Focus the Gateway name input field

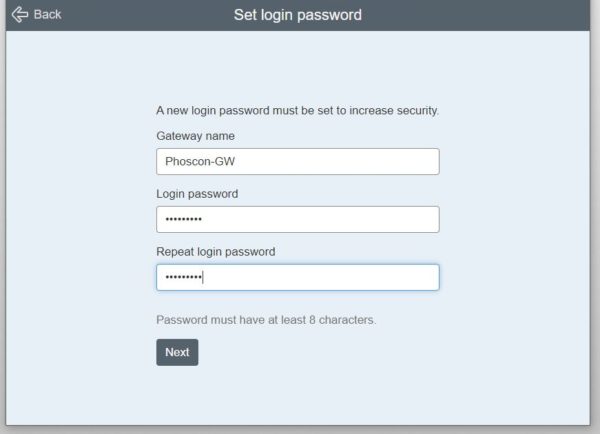pos(298,162)
